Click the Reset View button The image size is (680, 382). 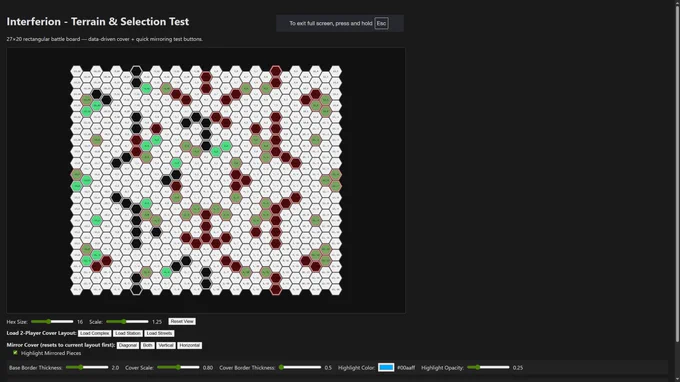coord(182,321)
